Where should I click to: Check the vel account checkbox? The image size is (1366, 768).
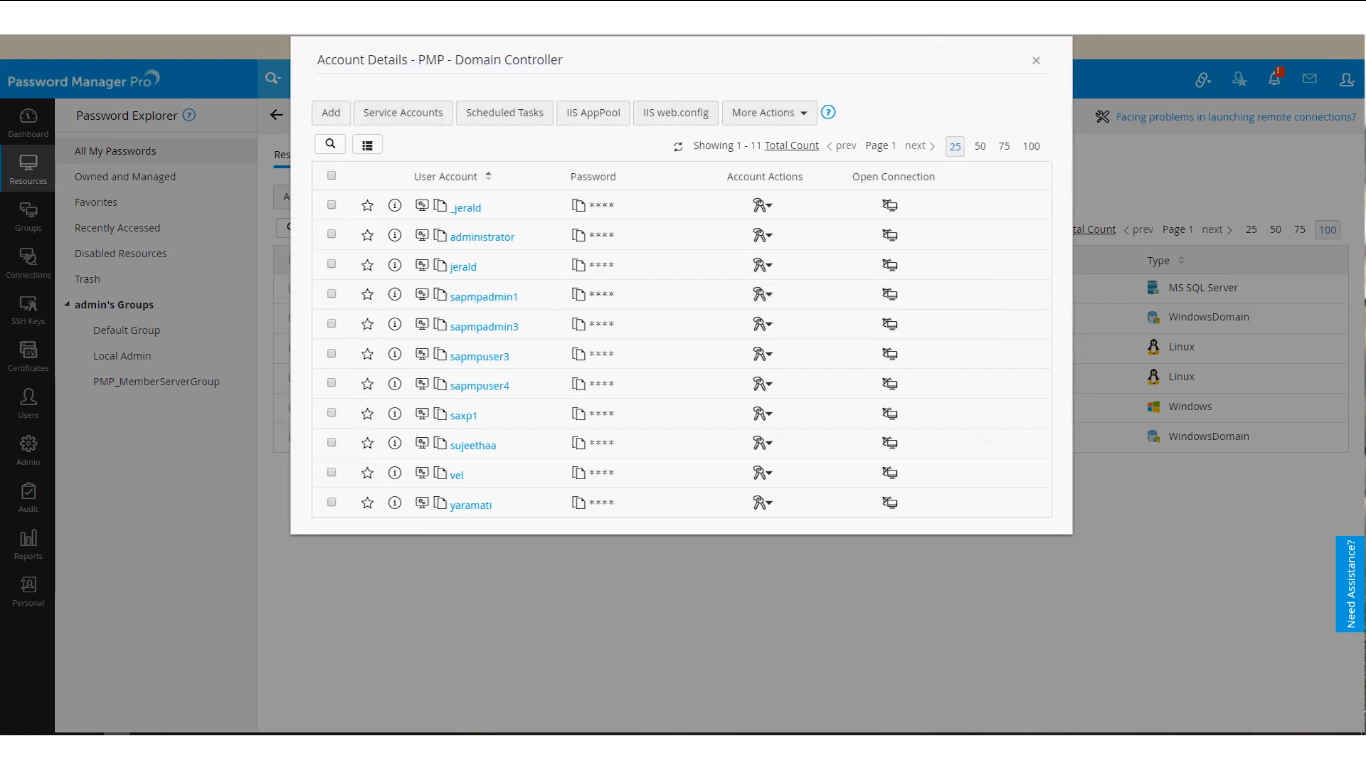point(331,472)
